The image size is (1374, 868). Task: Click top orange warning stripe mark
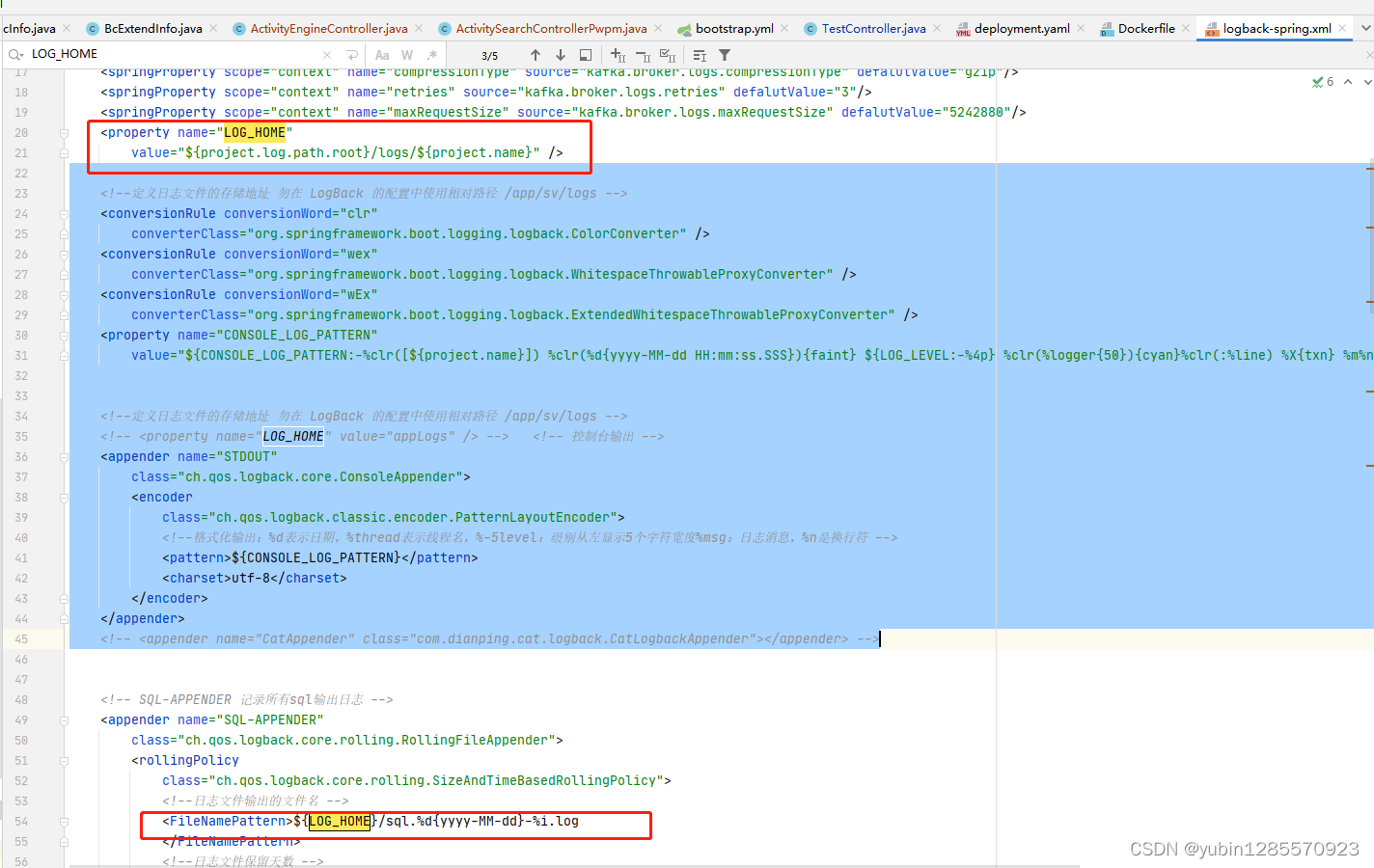point(1369,169)
